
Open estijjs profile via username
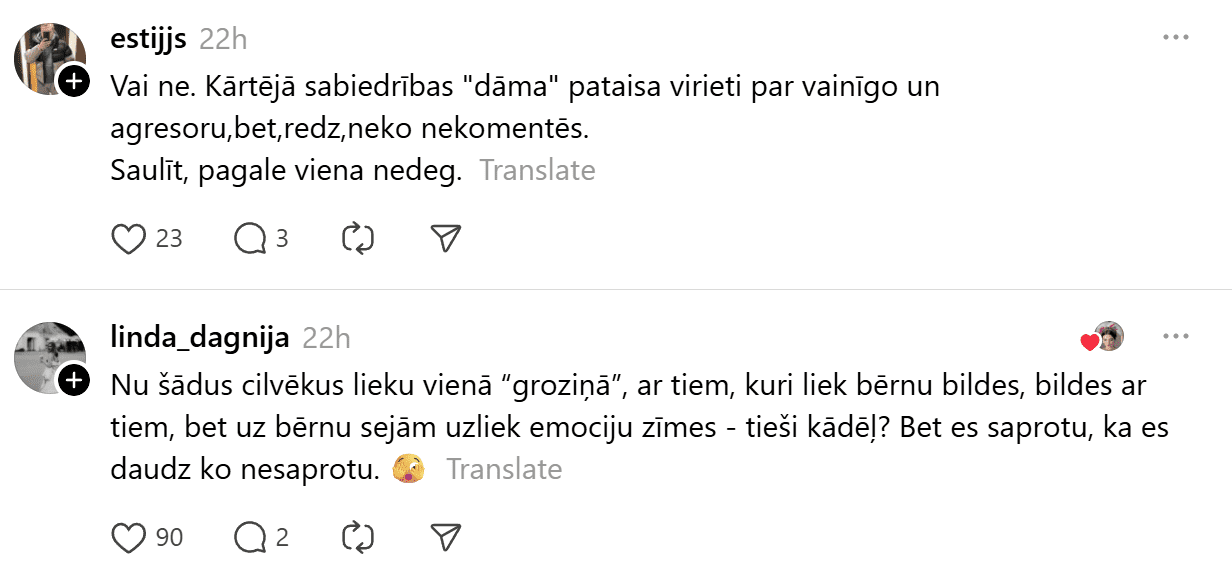pyautogui.click(x=149, y=39)
